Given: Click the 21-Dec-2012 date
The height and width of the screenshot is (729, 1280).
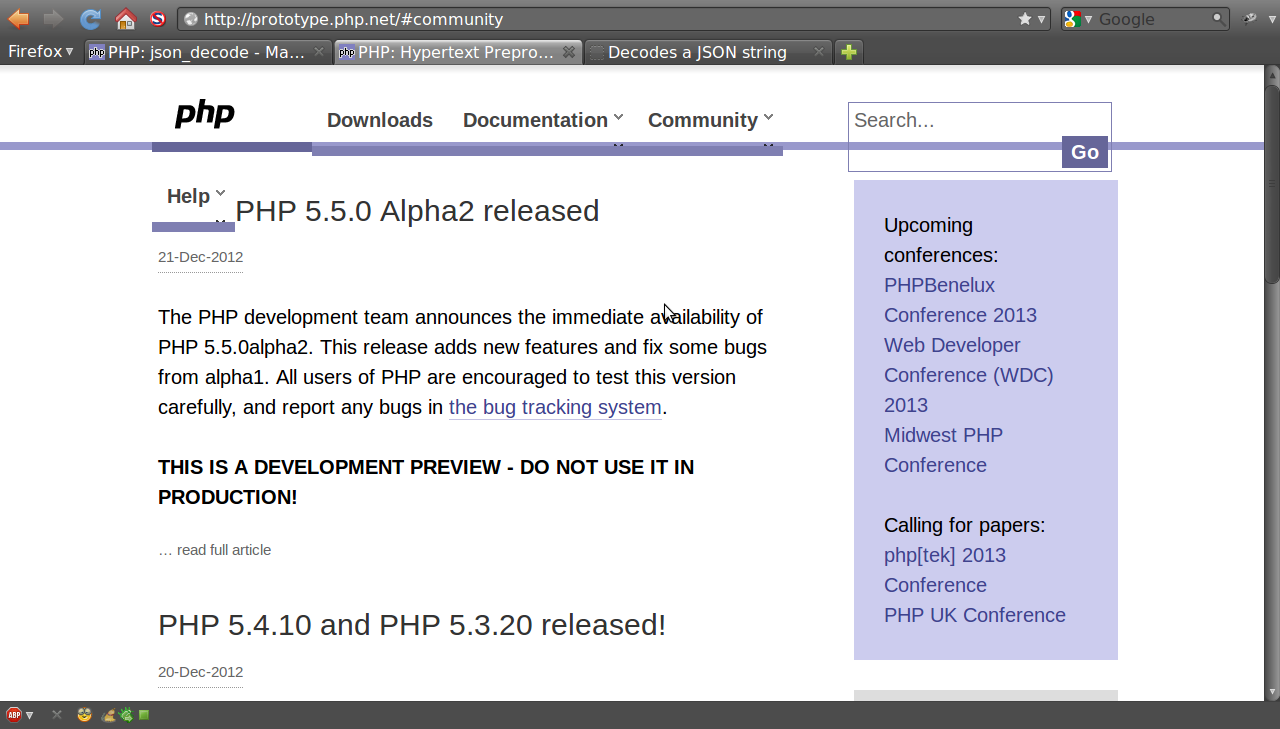Looking at the screenshot, I should [x=200, y=257].
